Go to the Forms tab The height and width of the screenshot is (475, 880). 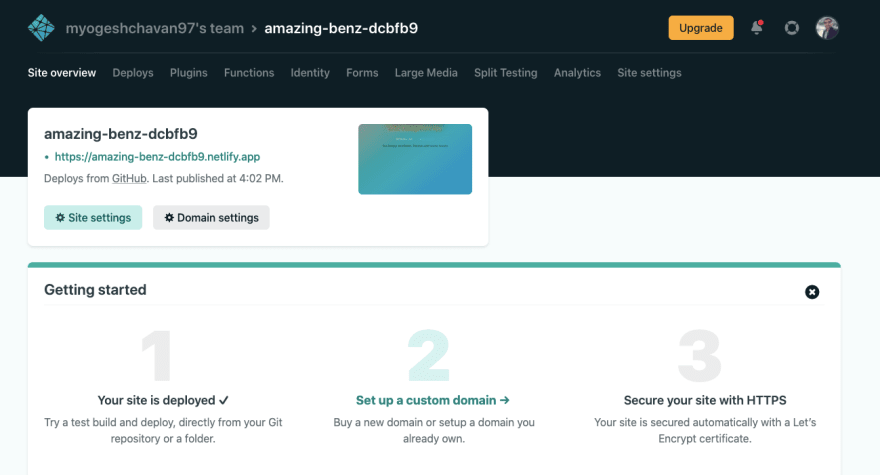(x=362, y=72)
